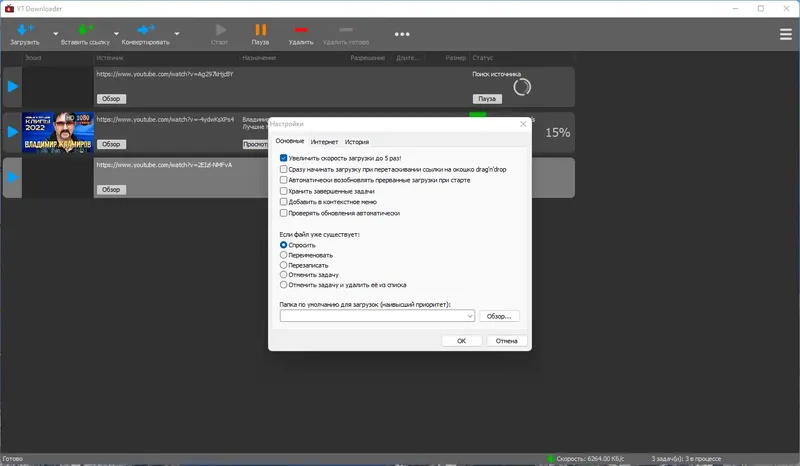
Task: Click the red Удалить toolbar icon
Action: 301,30
